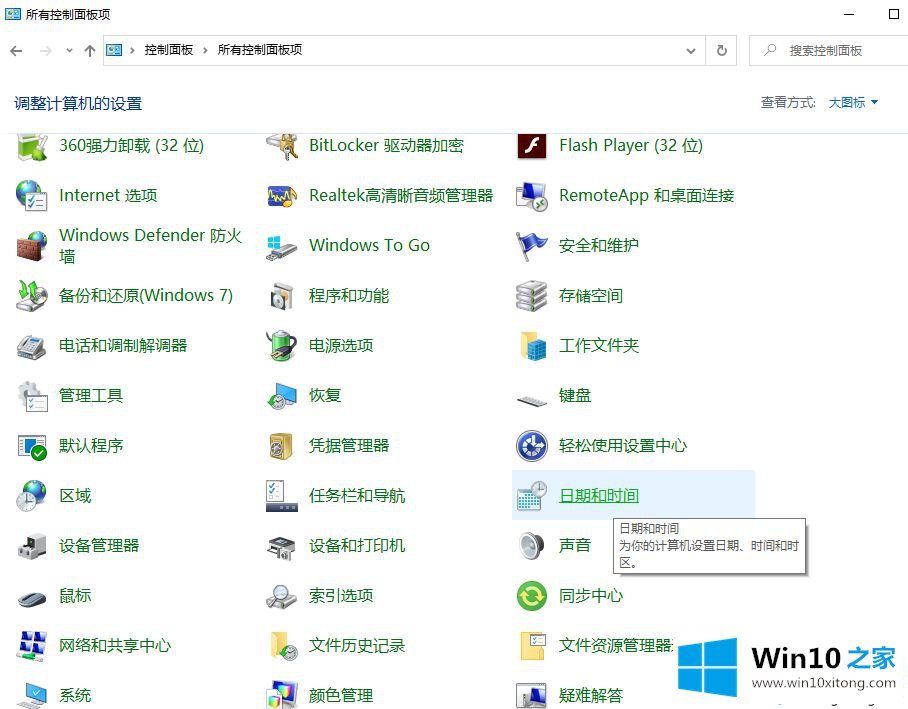This screenshot has height=709, width=908.
Task: Expand chevron after 控制面板 in breadcrumb
Action: click(205, 50)
